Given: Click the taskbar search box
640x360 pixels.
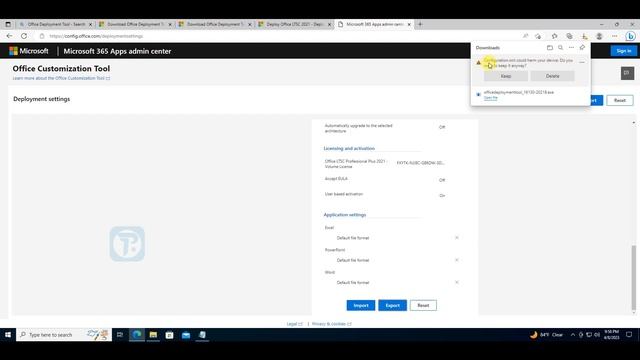Looking at the screenshot, I should 64,335.
